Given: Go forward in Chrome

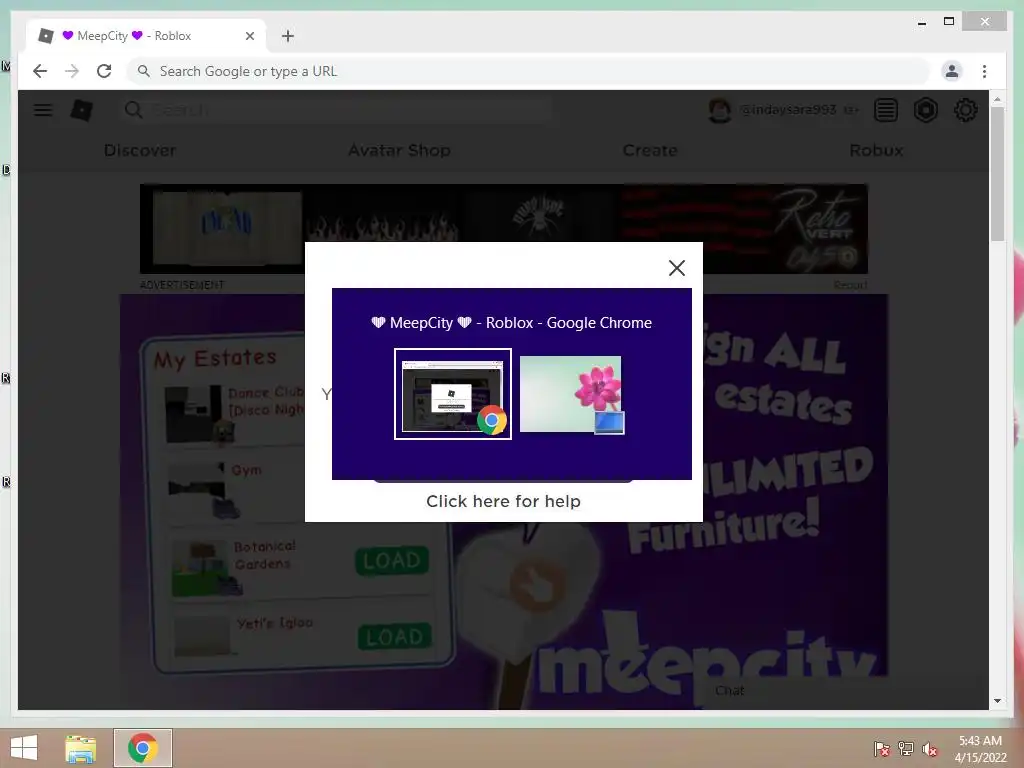Looking at the screenshot, I should [72, 71].
